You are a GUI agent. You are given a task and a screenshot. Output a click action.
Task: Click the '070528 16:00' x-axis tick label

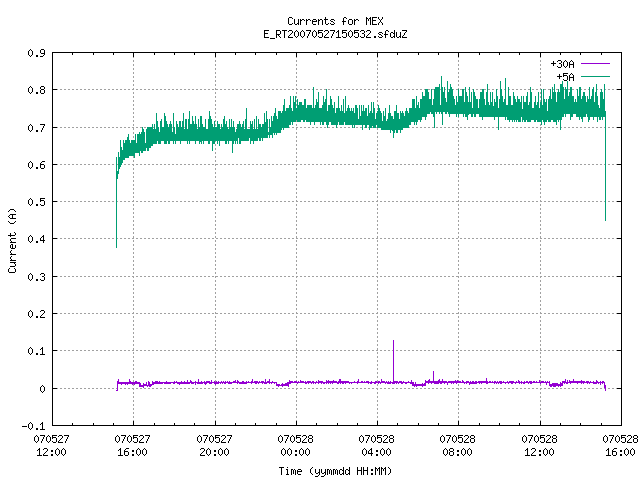point(620,446)
